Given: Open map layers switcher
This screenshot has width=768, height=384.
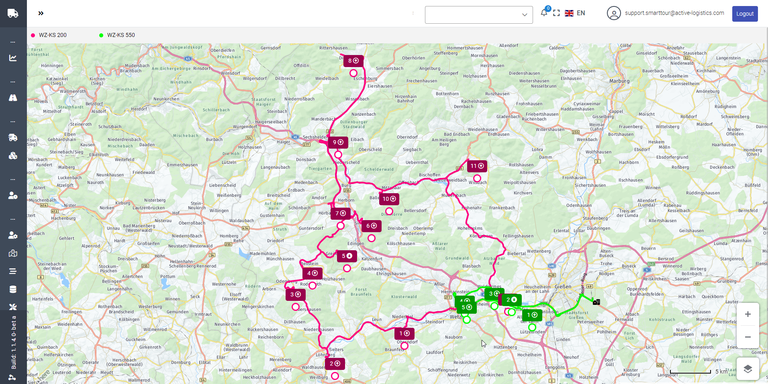Looking at the screenshot, I should 747,369.
